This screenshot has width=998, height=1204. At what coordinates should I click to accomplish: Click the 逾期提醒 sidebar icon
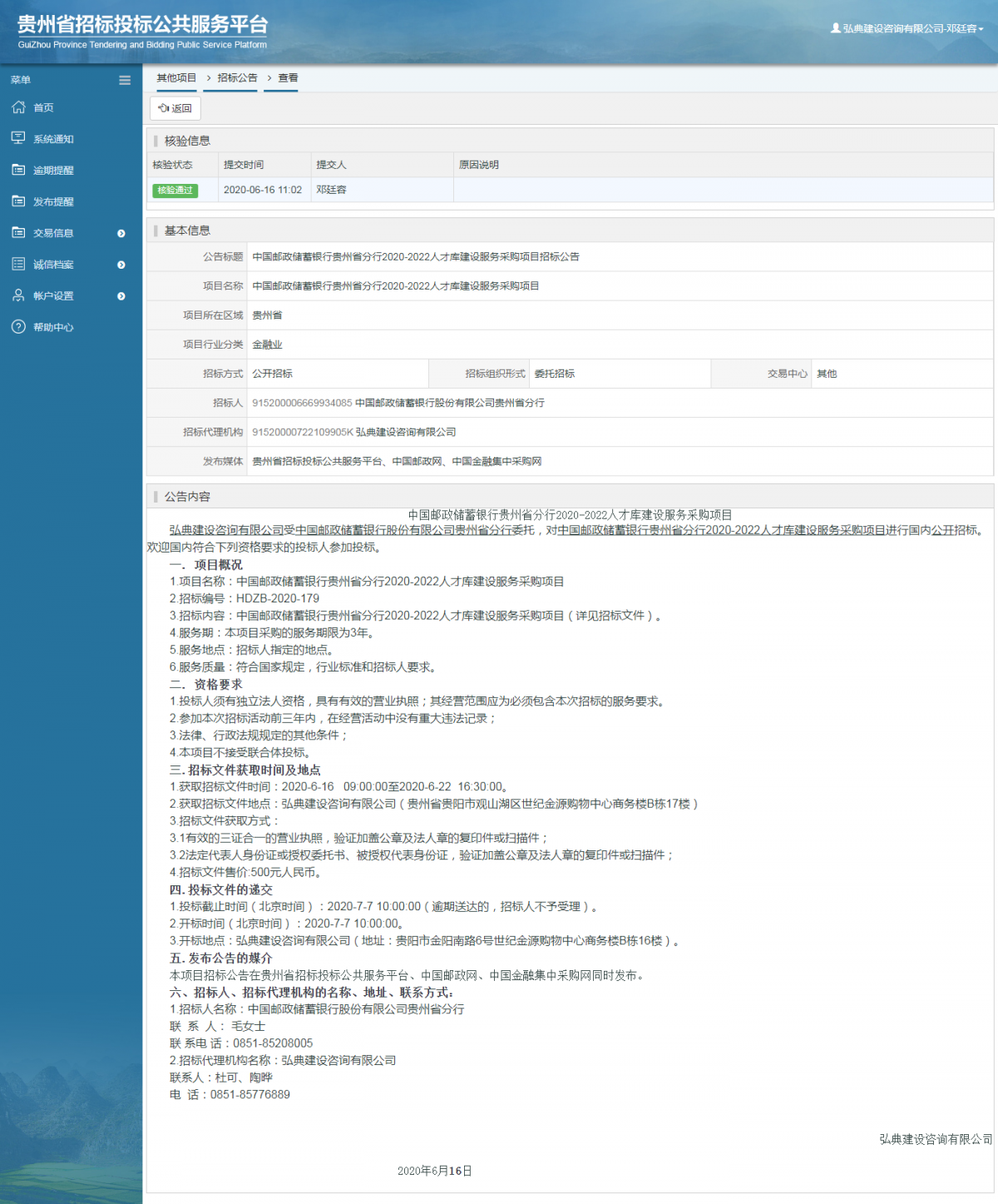(18, 170)
